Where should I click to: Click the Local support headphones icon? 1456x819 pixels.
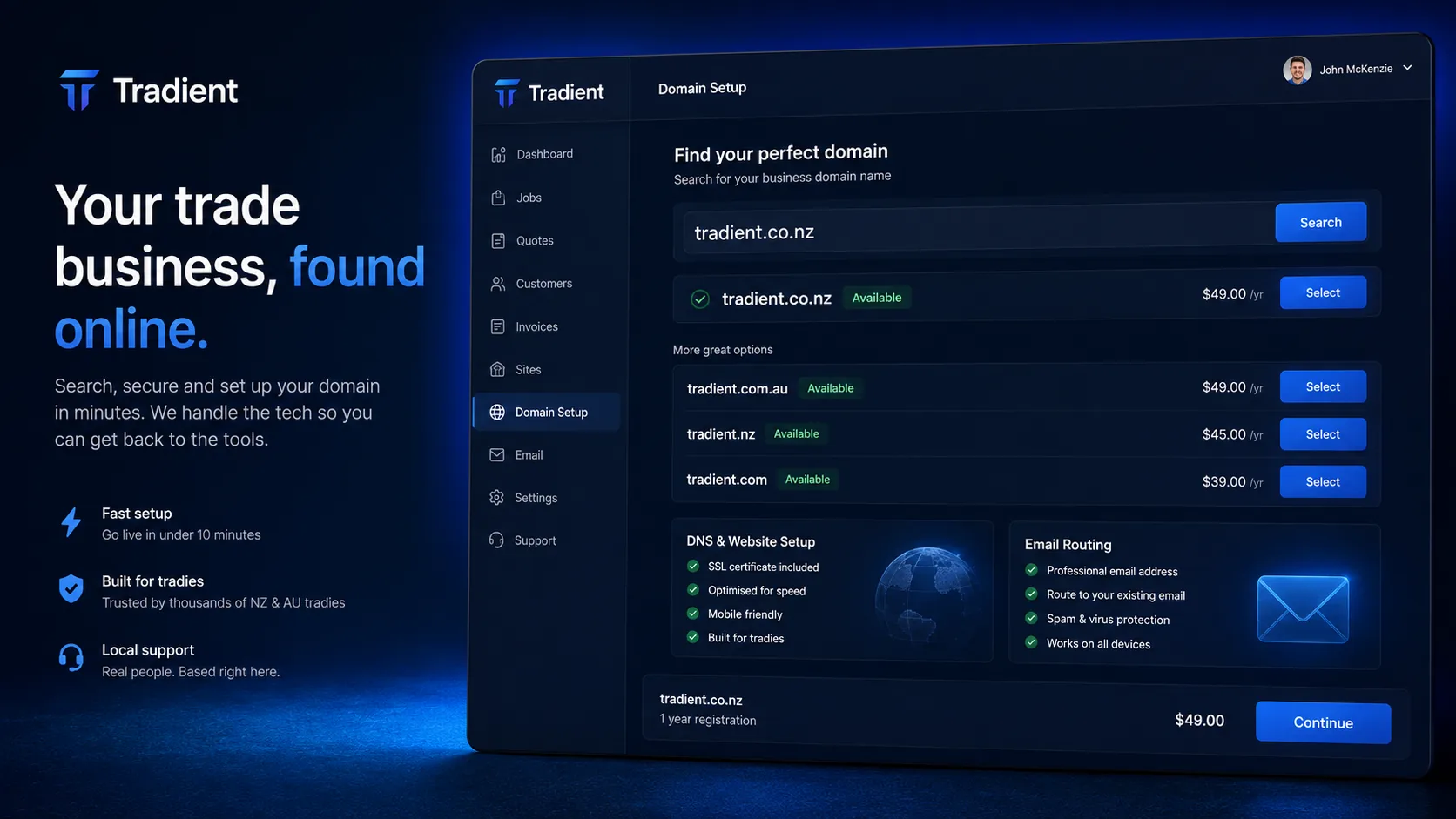tap(71, 658)
